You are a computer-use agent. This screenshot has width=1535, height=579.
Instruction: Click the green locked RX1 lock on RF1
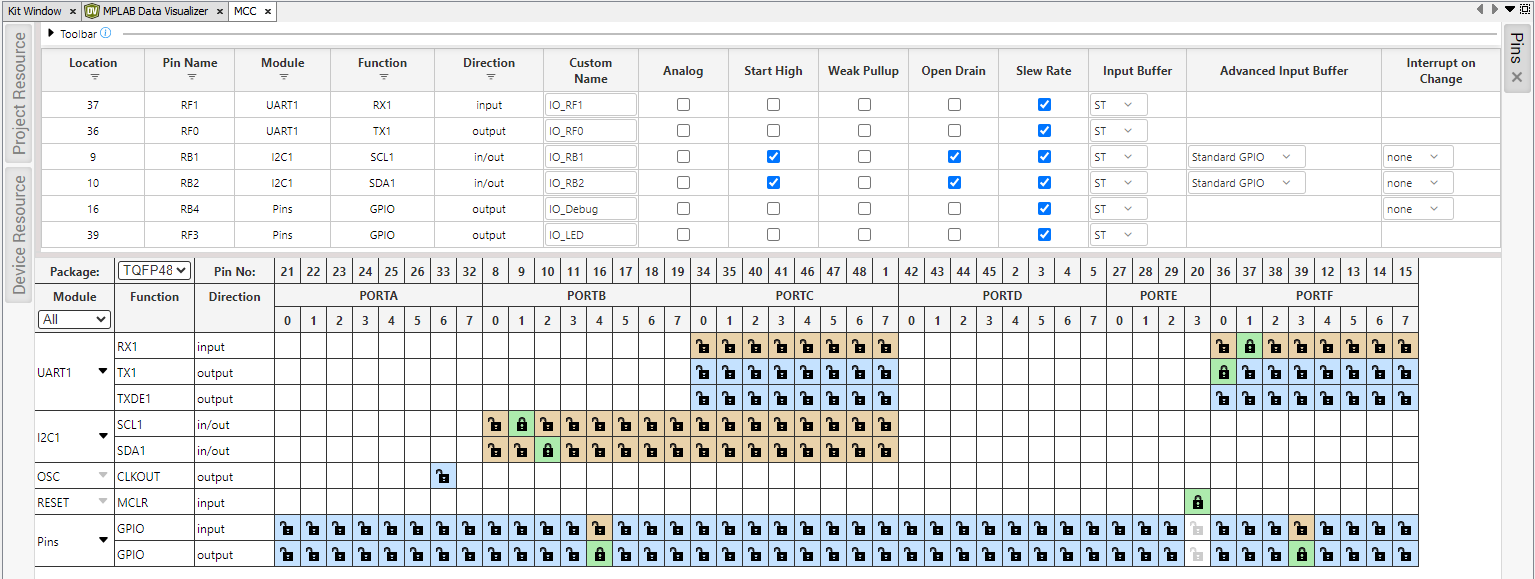tap(1249, 347)
